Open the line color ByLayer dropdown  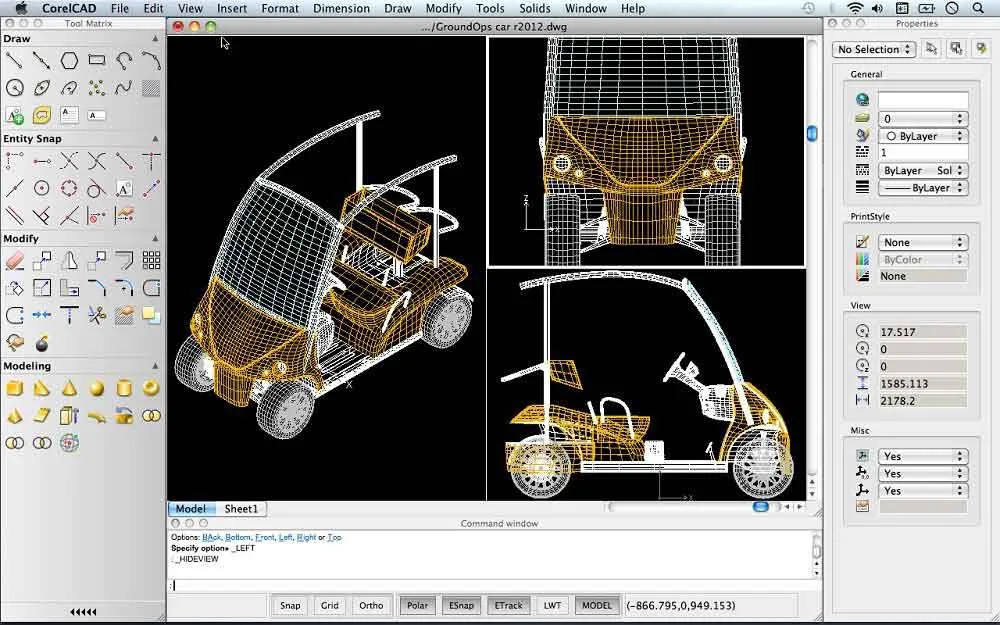click(923, 136)
